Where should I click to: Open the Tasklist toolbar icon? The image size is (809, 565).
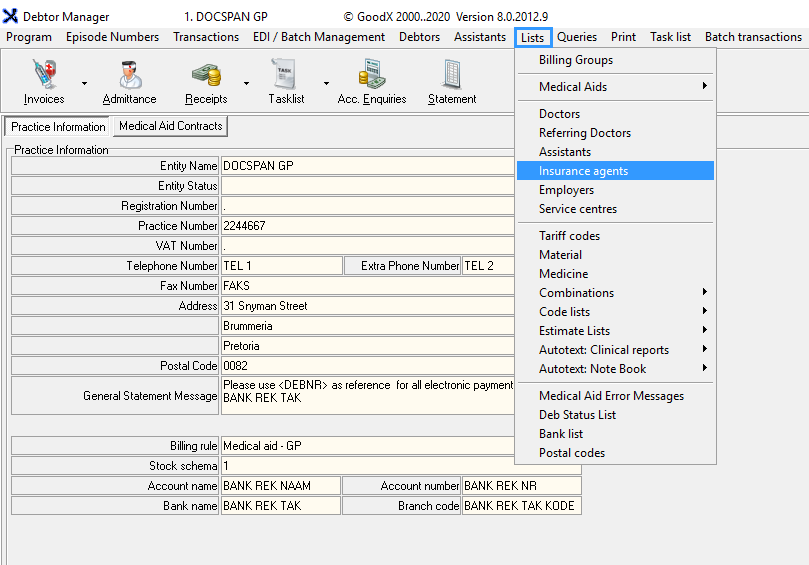[285, 75]
